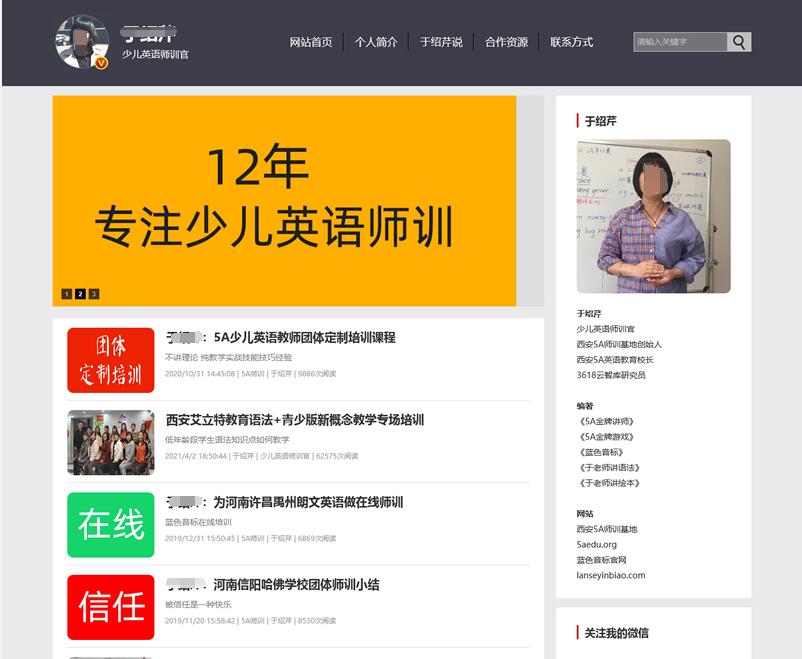Open the red 团体定制培训 thumbnail
The height and width of the screenshot is (659, 802).
110,360
